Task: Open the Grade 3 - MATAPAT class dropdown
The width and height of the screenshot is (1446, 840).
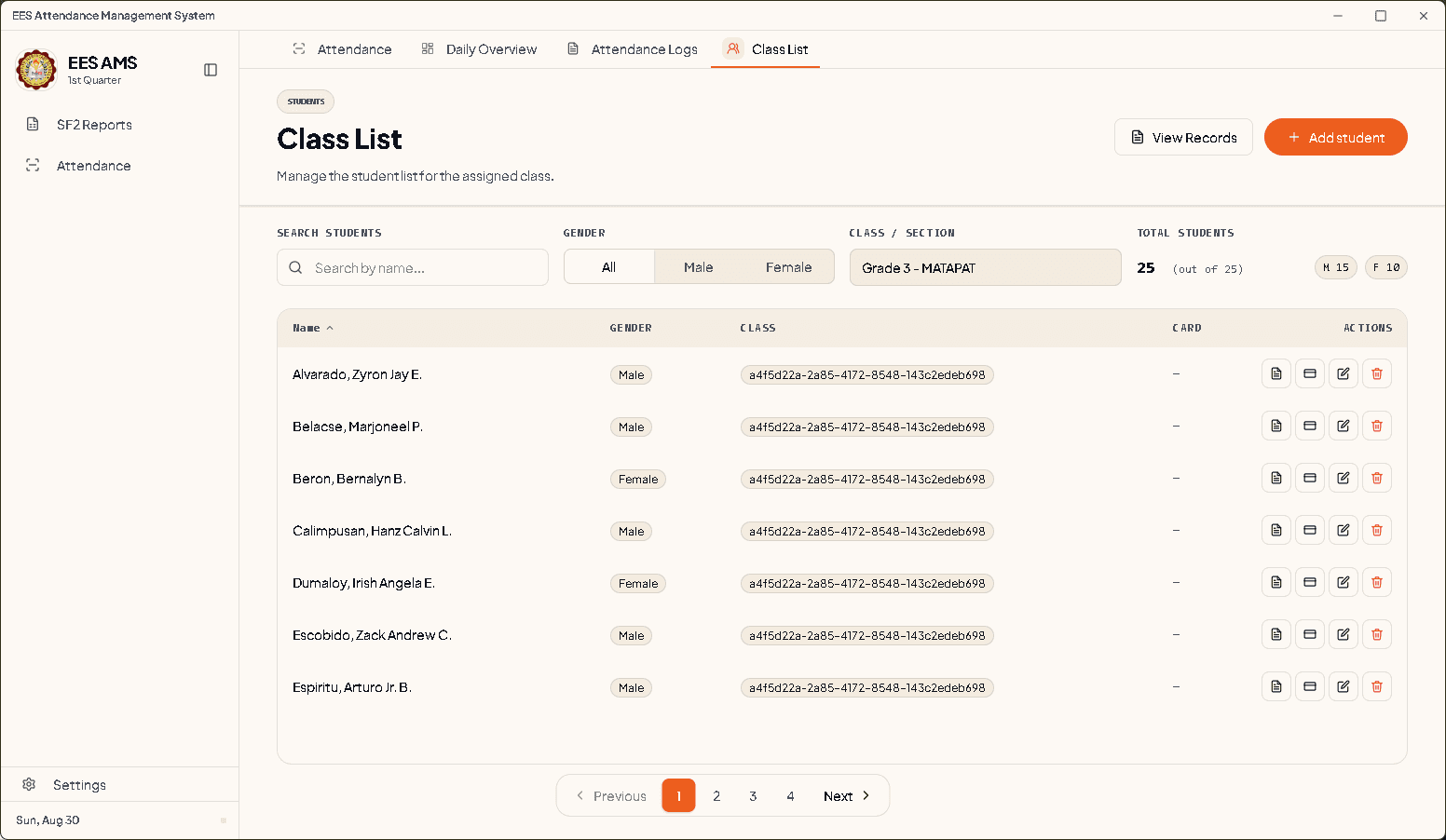Action: 985,267
